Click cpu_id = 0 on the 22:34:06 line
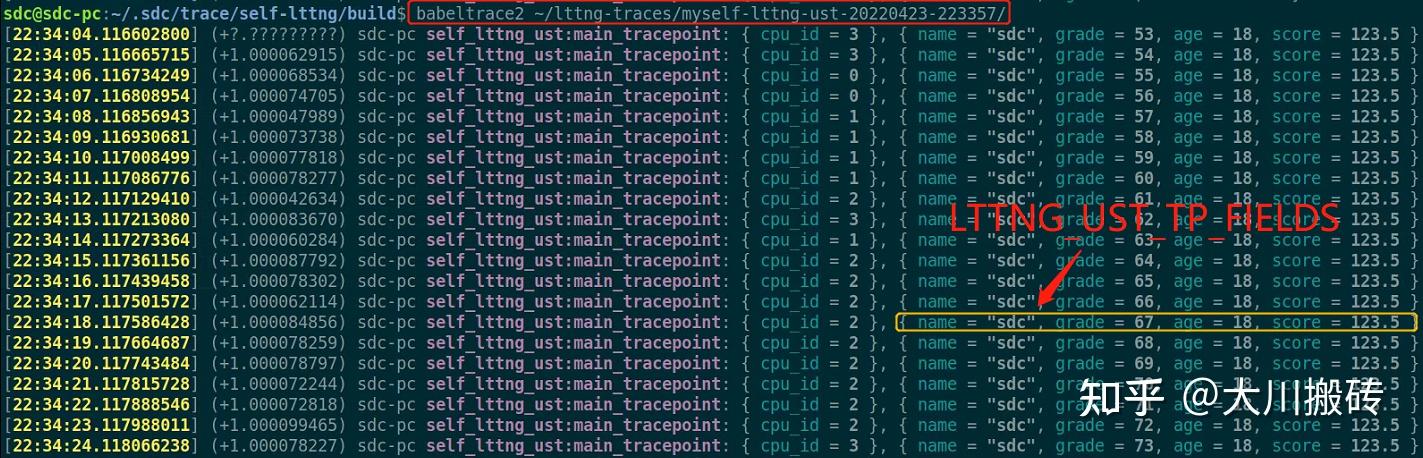1423x458 pixels. [809, 75]
